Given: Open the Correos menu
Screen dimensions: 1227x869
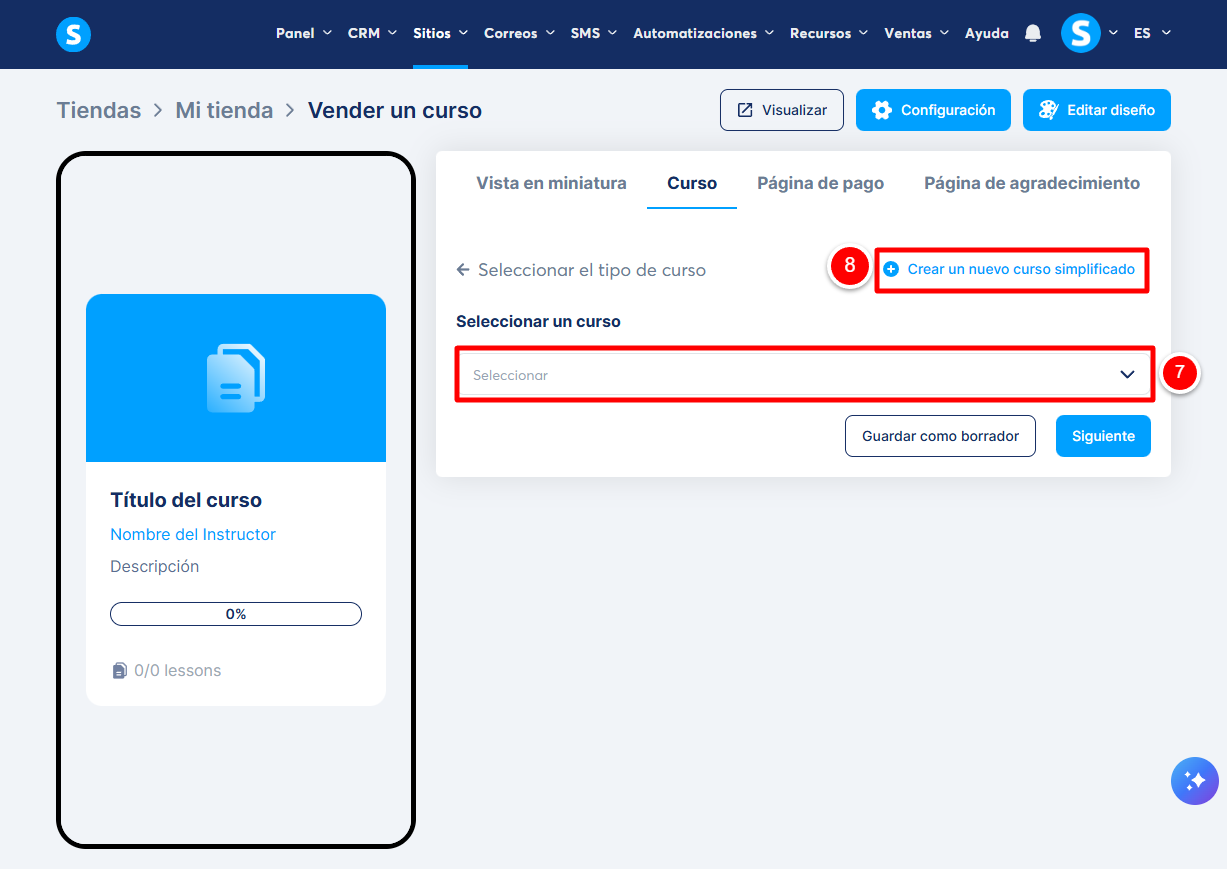Looking at the screenshot, I should pyautogui.click(x=519, y=33).
